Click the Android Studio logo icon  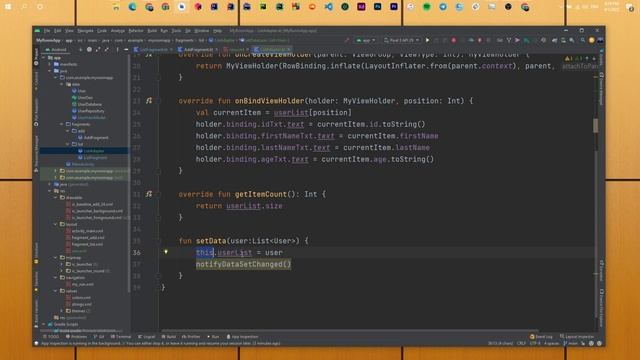(38, 31)
